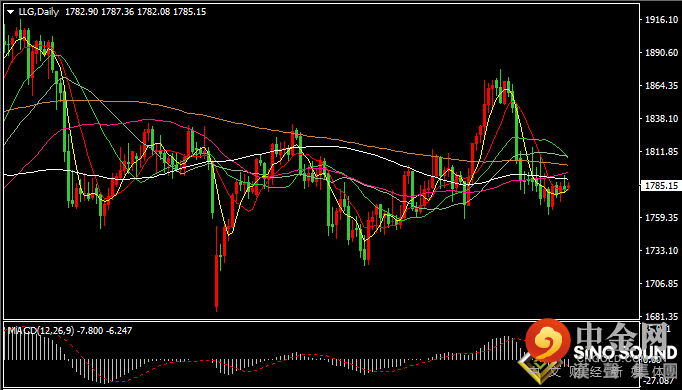
Task: Click the -27.087 MACD axis label
Action: pos(659,381)
